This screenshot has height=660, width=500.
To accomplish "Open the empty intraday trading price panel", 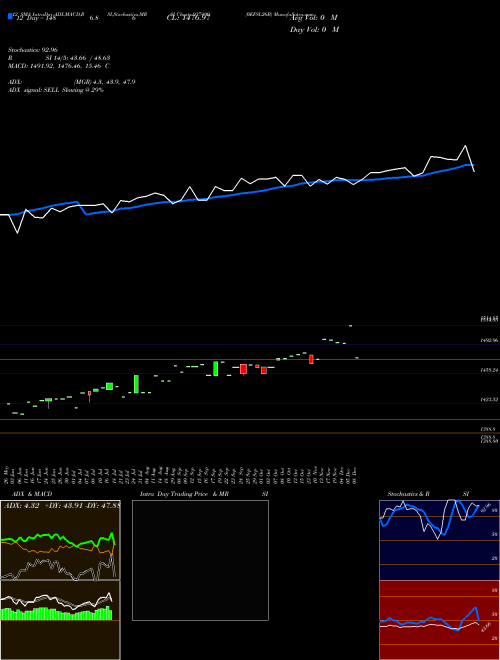I will (x=200, y=560).
